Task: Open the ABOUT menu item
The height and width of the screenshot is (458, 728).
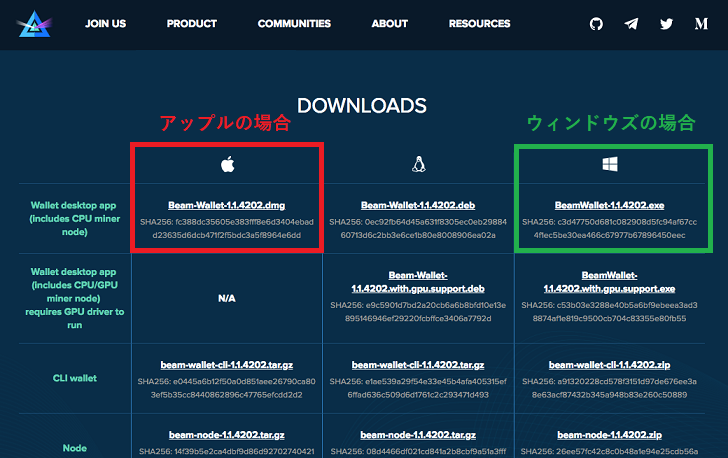Action: [x=390, y=24]
